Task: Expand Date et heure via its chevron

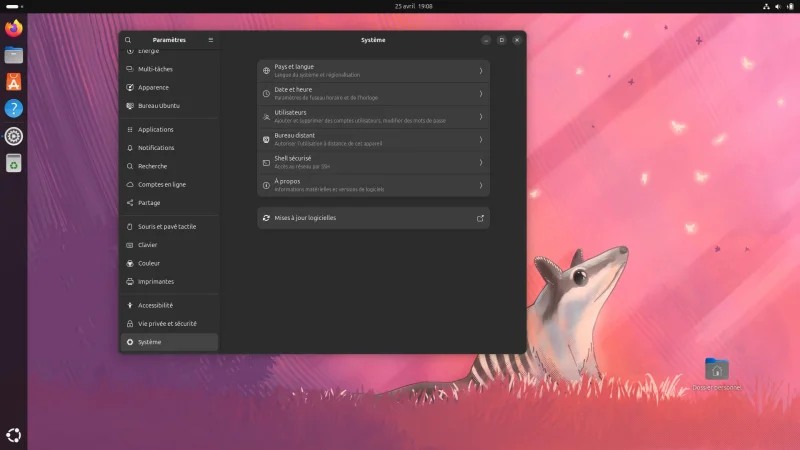Action: coord(481,94)
